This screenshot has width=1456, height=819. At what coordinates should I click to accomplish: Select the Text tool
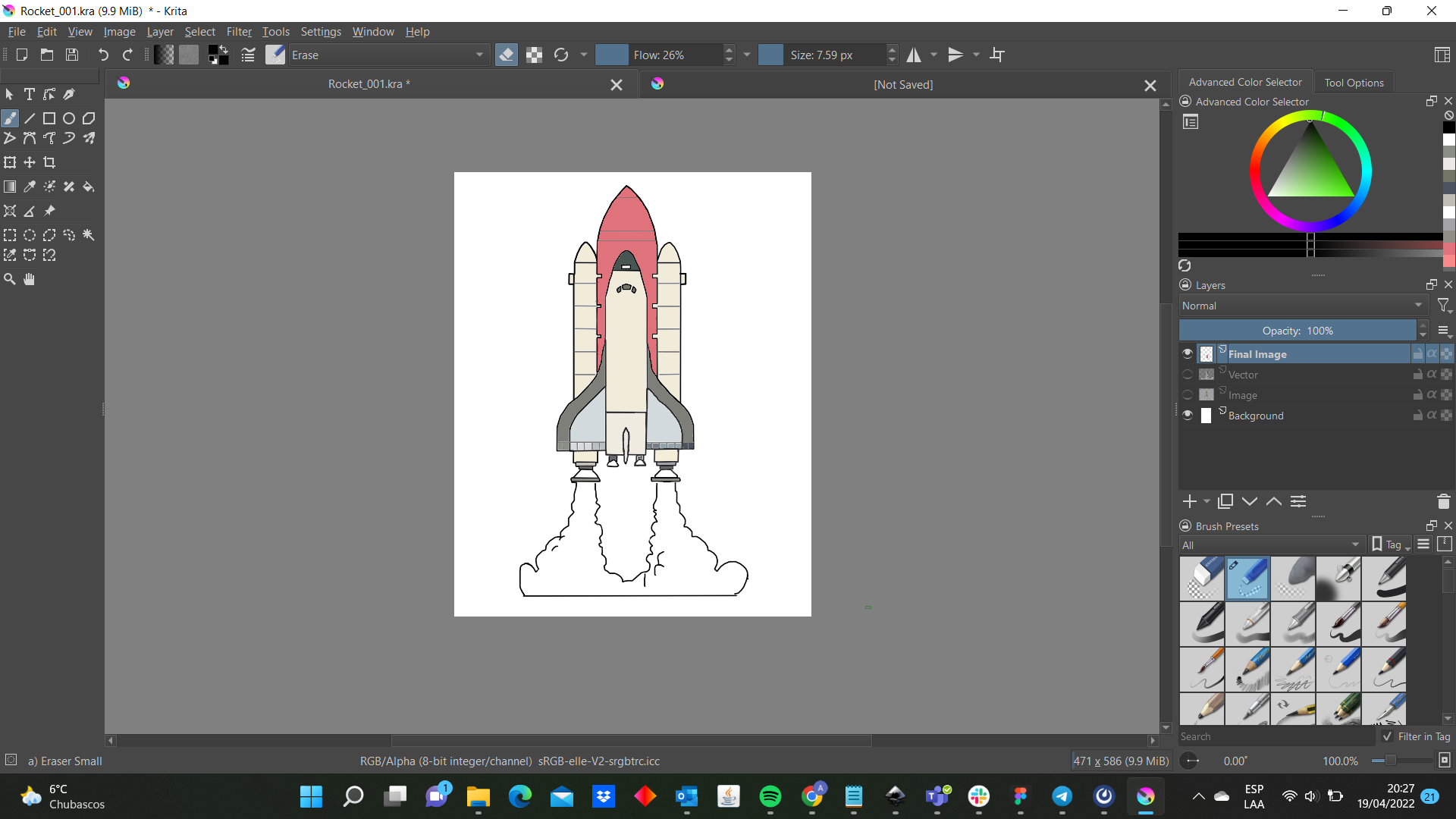(30, 94)
